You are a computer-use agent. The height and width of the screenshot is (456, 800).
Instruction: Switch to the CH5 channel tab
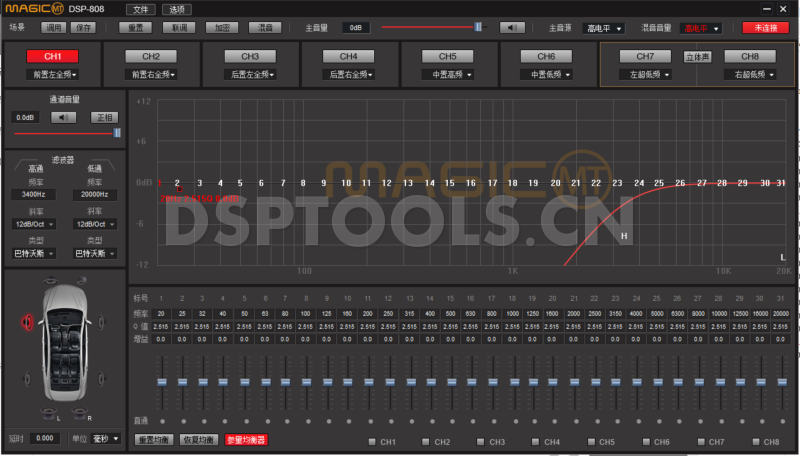point(447,56)
